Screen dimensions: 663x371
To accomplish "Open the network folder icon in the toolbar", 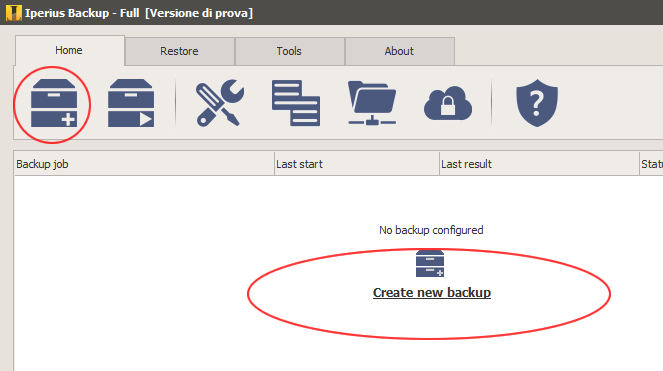I will pos(372,103).
